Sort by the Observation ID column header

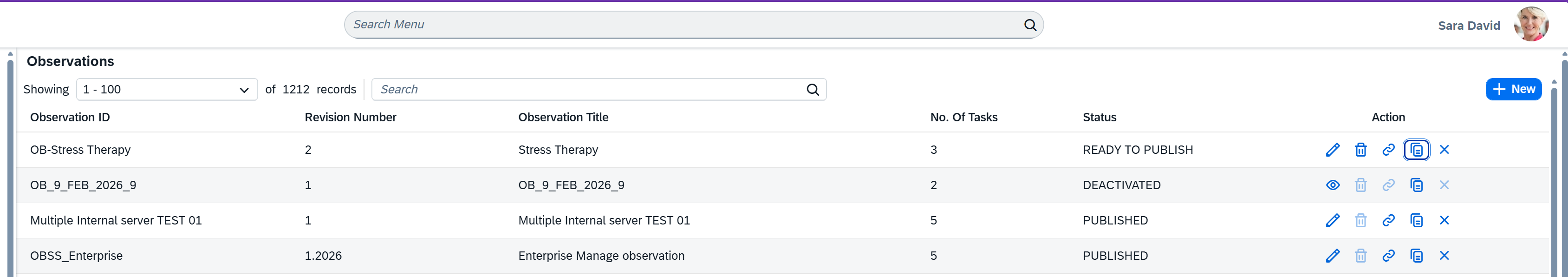click(x=70, y=118)
